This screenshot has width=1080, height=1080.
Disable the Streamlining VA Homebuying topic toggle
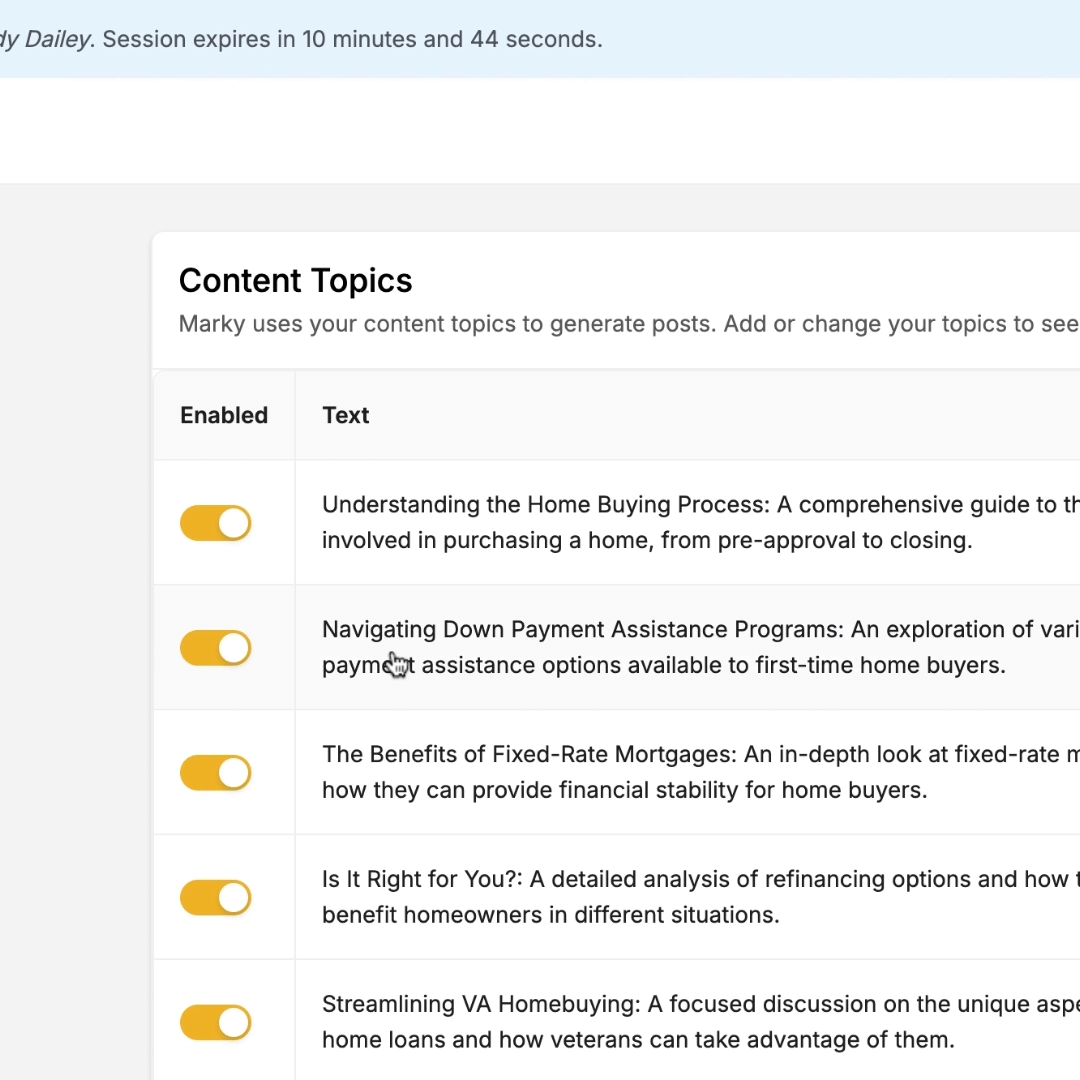pos(215,1023)
